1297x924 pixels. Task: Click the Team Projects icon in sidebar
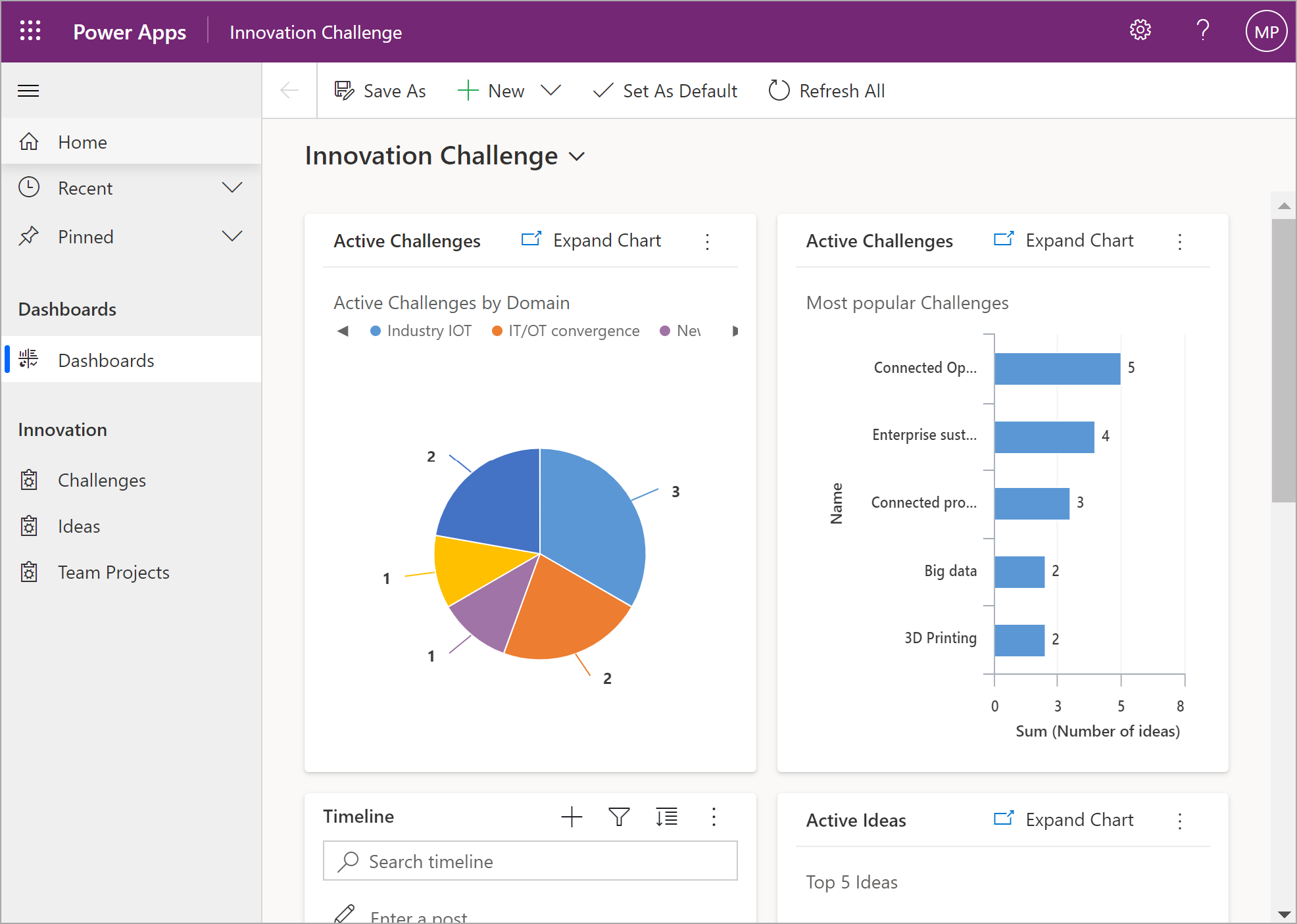tap(31, 572)
